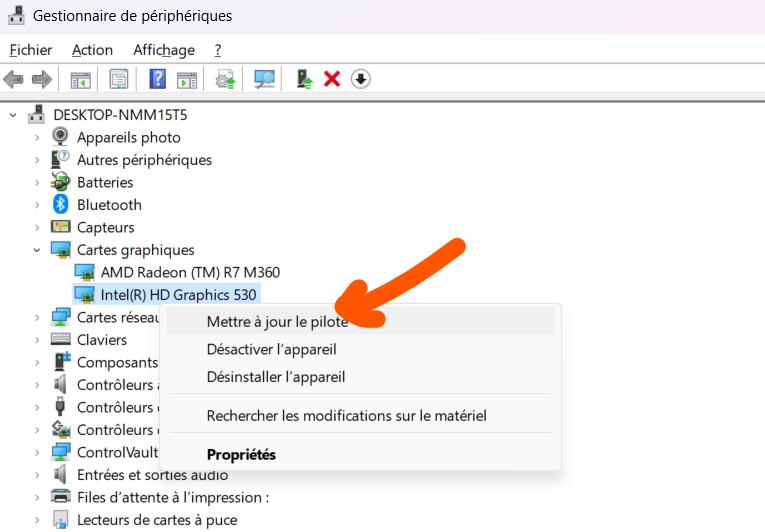Image resolution: width=765 pixels, height=532 pixels.
Task: Toggle the action pane toolbar icon
Action: coord(187,80)
